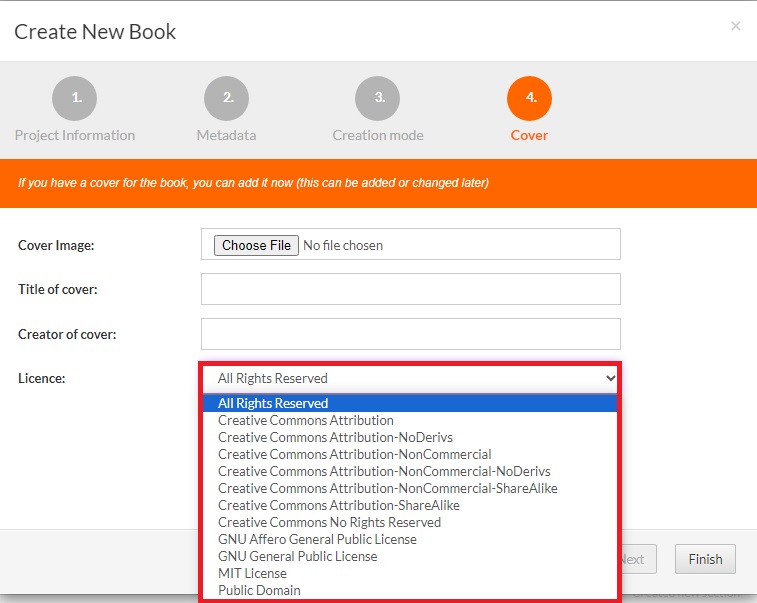Choose GNU General Public License
Screen dimensions: 757x603
click(297, 556)
